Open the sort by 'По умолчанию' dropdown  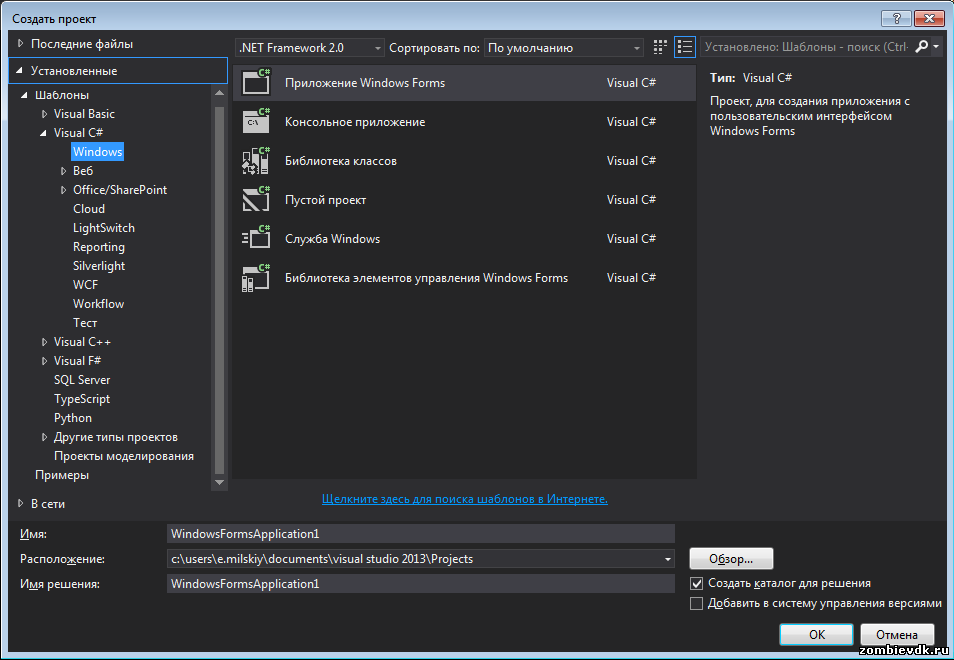(x=564, y=47)
